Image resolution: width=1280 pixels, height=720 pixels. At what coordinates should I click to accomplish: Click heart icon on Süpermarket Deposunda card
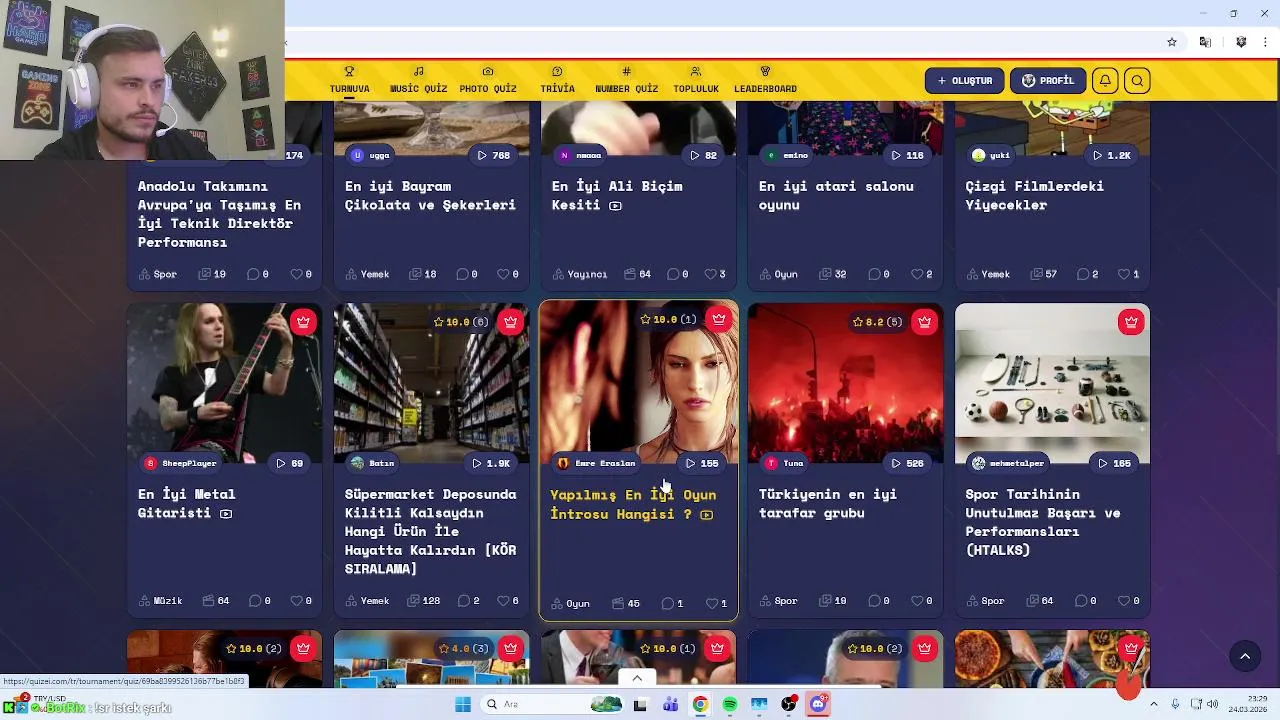coord(503,601)
